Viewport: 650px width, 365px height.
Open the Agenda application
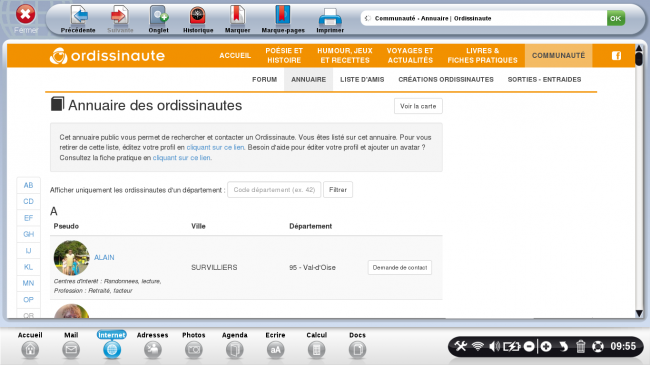235,345
